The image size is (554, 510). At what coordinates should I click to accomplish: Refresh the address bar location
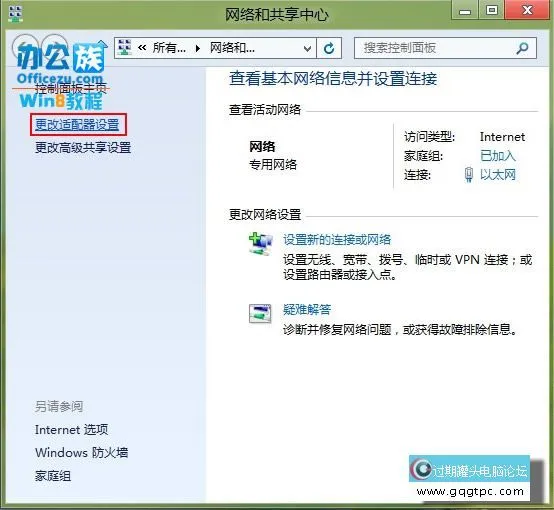pyautogui.click(x=329, y=48)
